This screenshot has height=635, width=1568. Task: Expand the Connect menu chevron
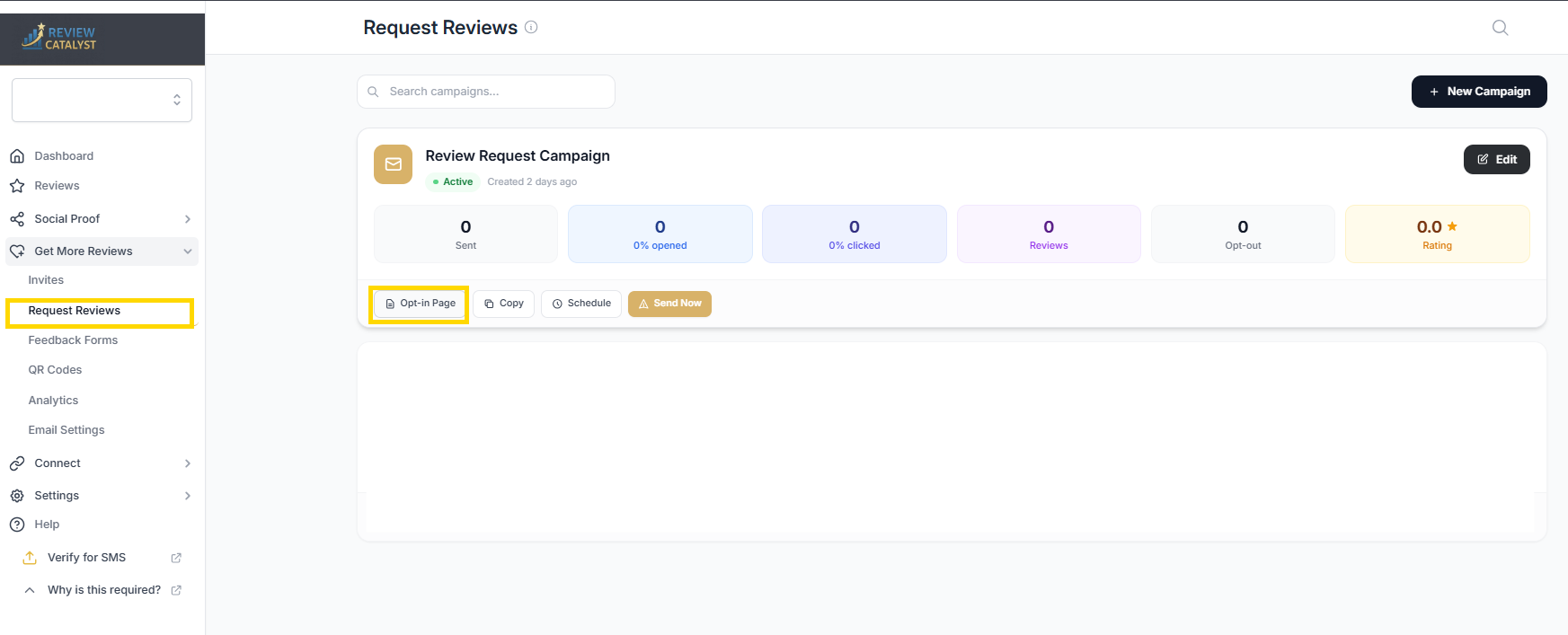click(x=187, y=463)
